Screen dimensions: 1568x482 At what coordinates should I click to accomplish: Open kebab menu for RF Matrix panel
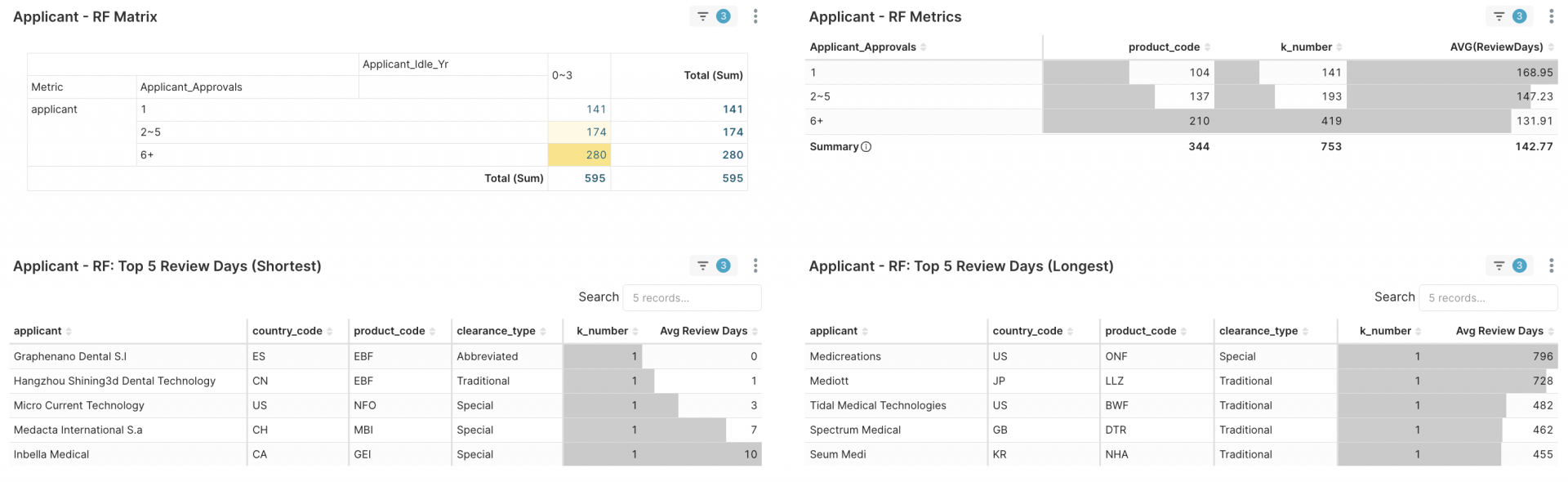click(755, 16)
